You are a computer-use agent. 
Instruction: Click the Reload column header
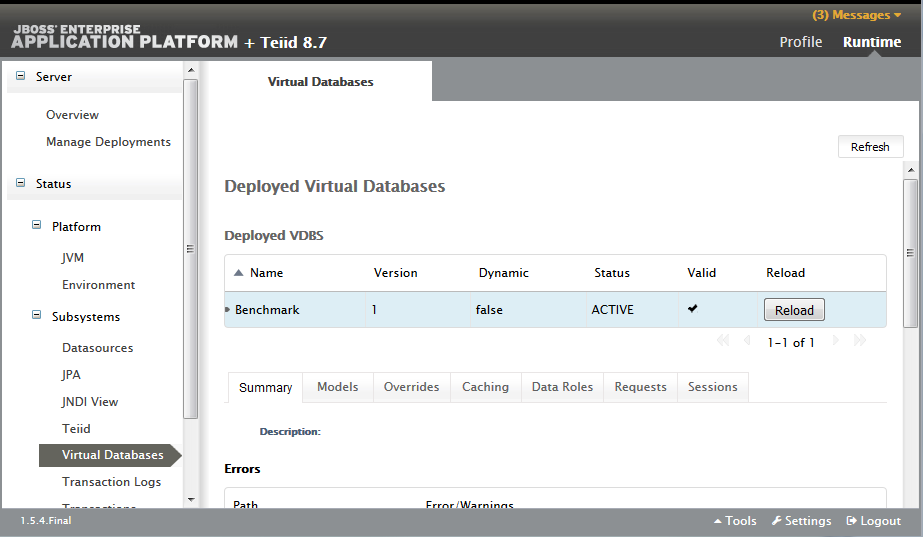(x=785, y=273)
